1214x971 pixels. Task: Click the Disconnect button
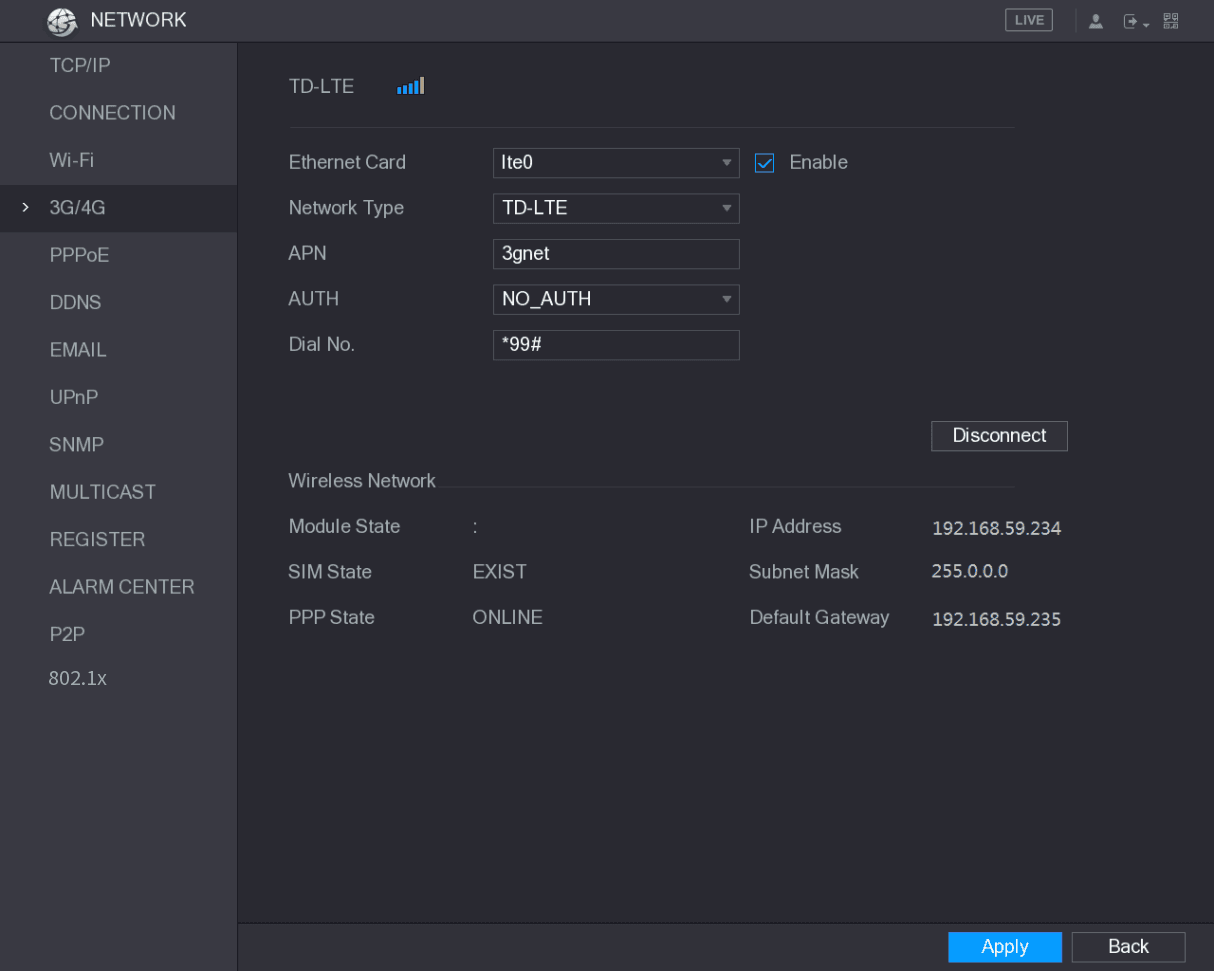(999, 436)
